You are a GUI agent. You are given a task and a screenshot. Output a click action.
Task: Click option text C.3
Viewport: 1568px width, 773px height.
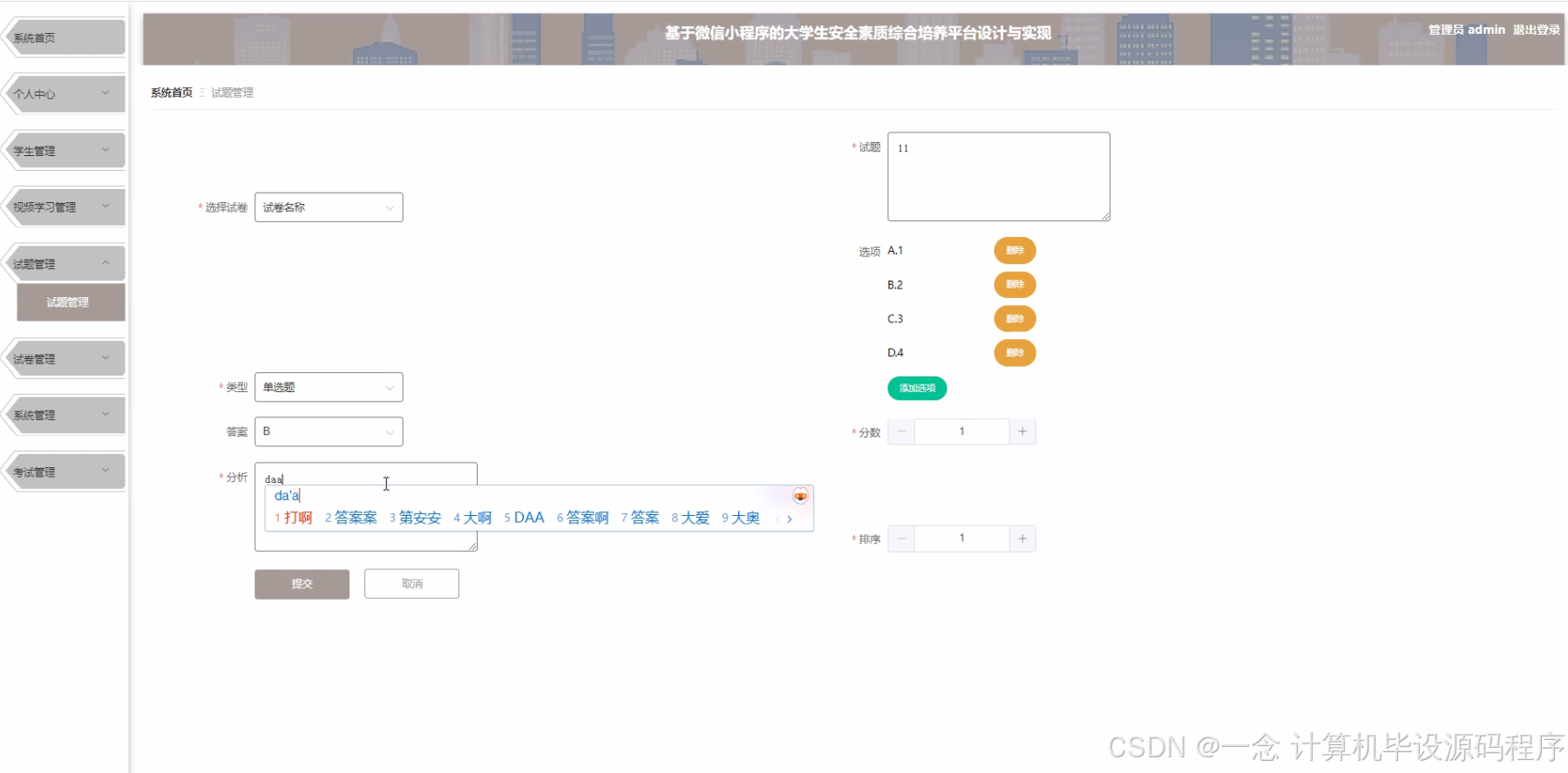pyautogui.click(x=895, y=319)
